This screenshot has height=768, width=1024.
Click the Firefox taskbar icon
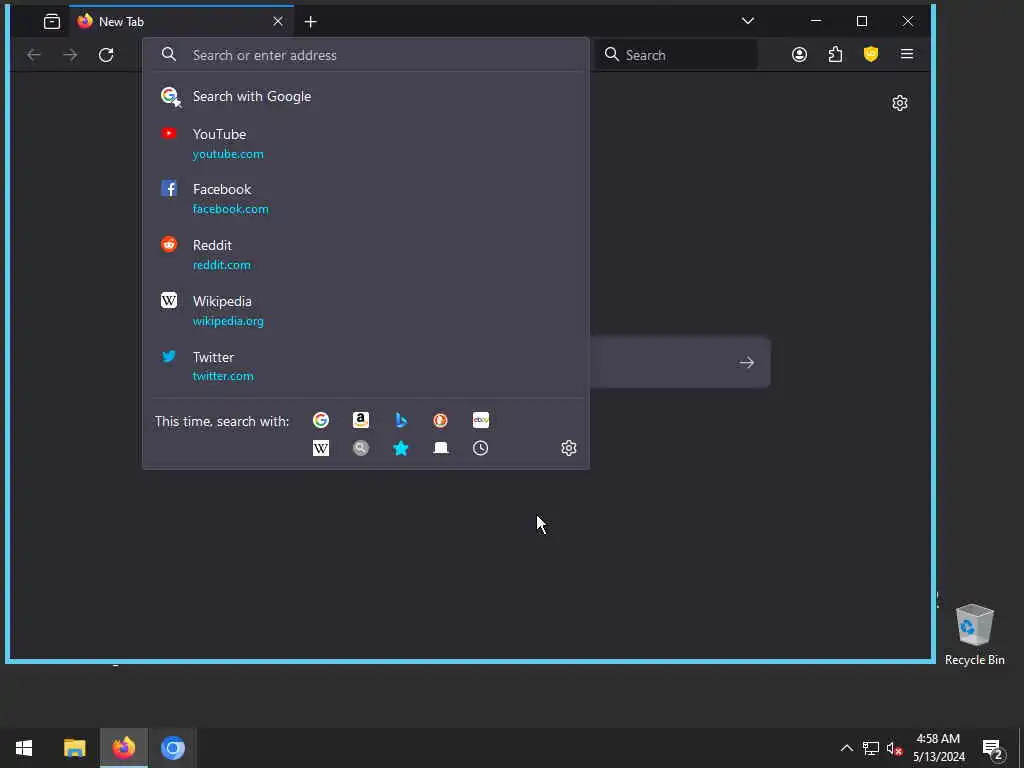point(123,748)
